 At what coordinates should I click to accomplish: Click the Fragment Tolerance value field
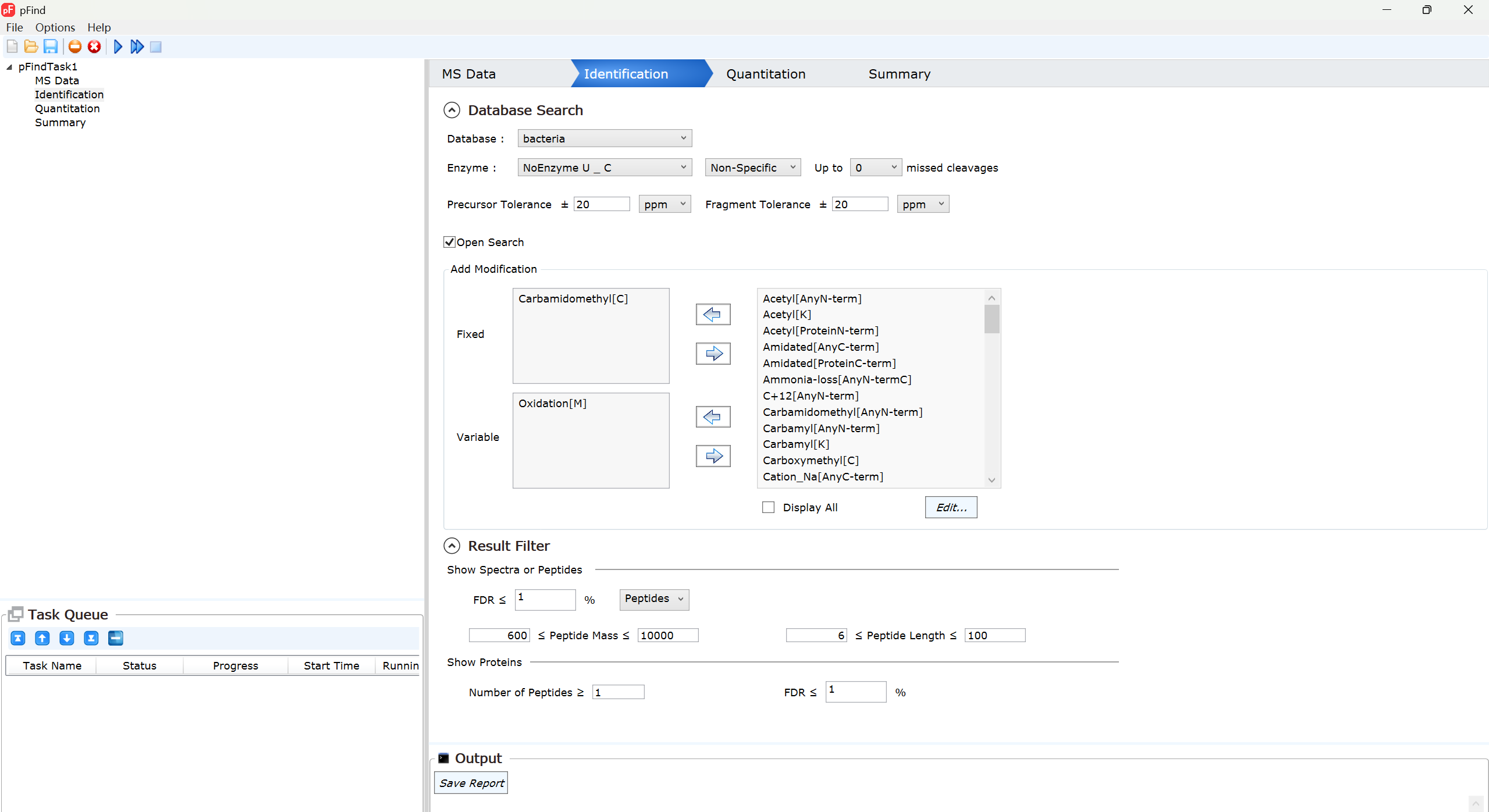(x=860, y=204)
